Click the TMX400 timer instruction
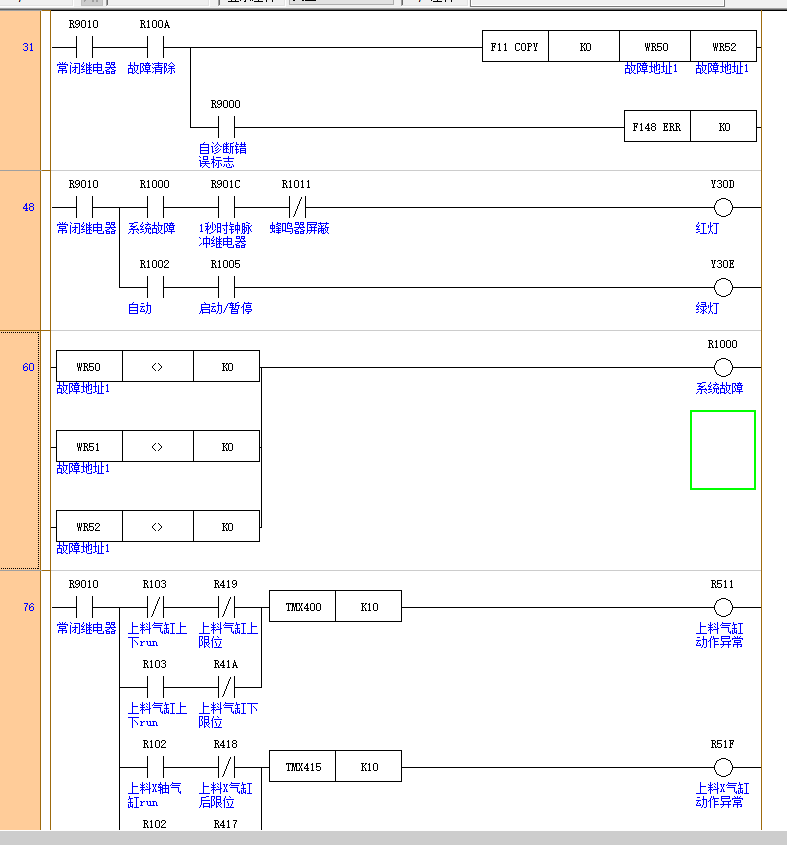This screenshot has height=845, width=787. coord(303,607)
